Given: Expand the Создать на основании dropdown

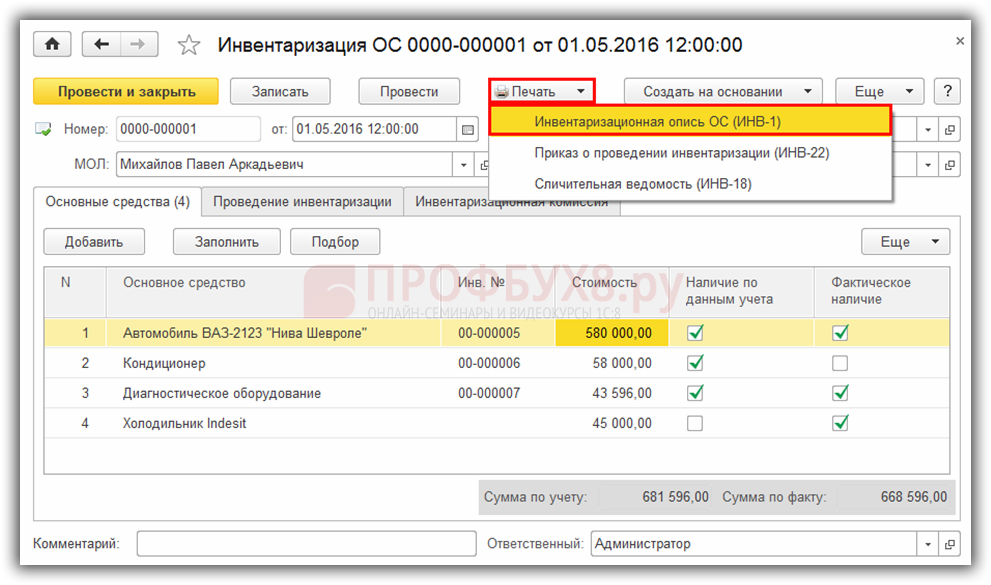Looking at the screenshot, I should [x=723, y=92].
